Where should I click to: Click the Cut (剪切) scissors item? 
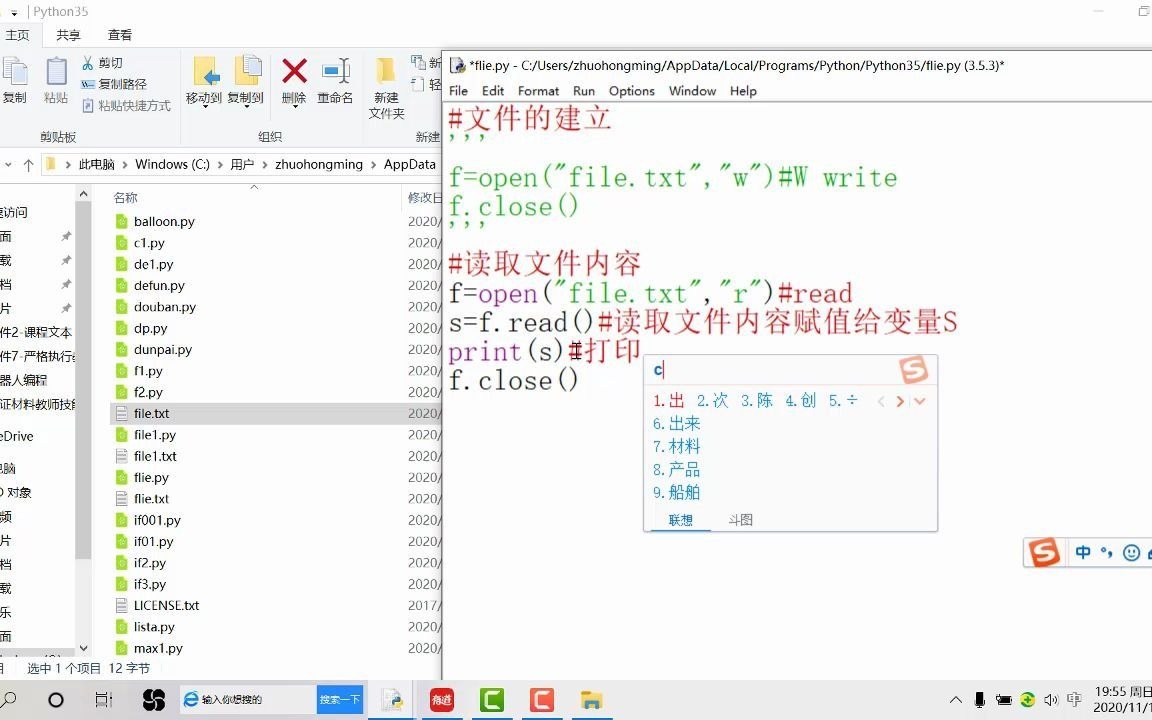(x=101, y=63)
